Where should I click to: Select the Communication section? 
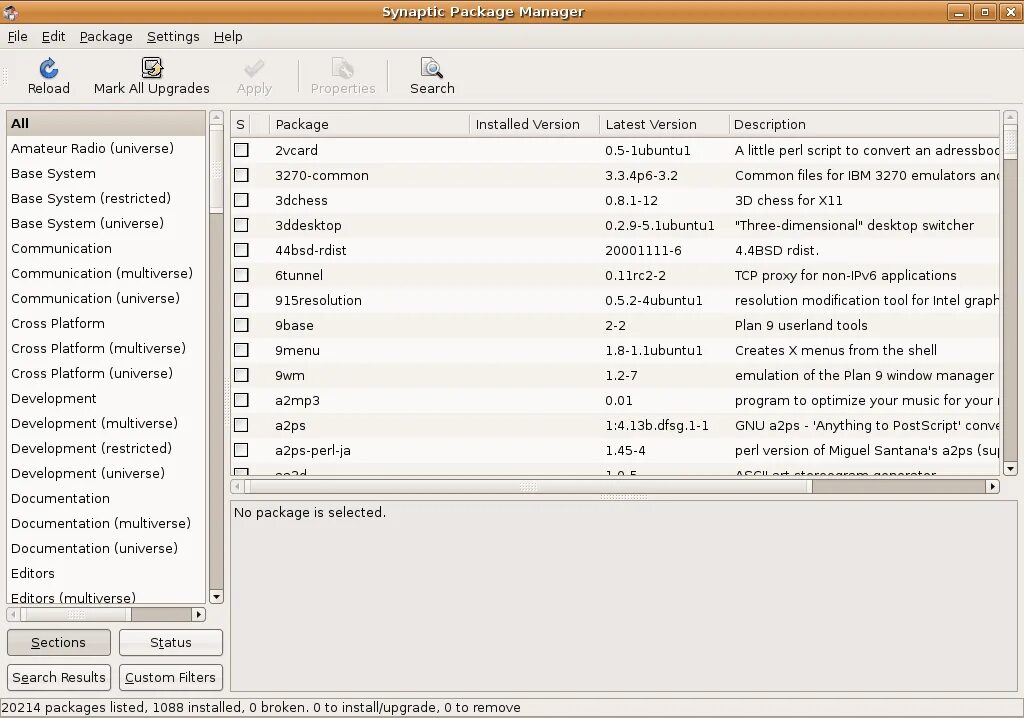(x=106, y=248)
